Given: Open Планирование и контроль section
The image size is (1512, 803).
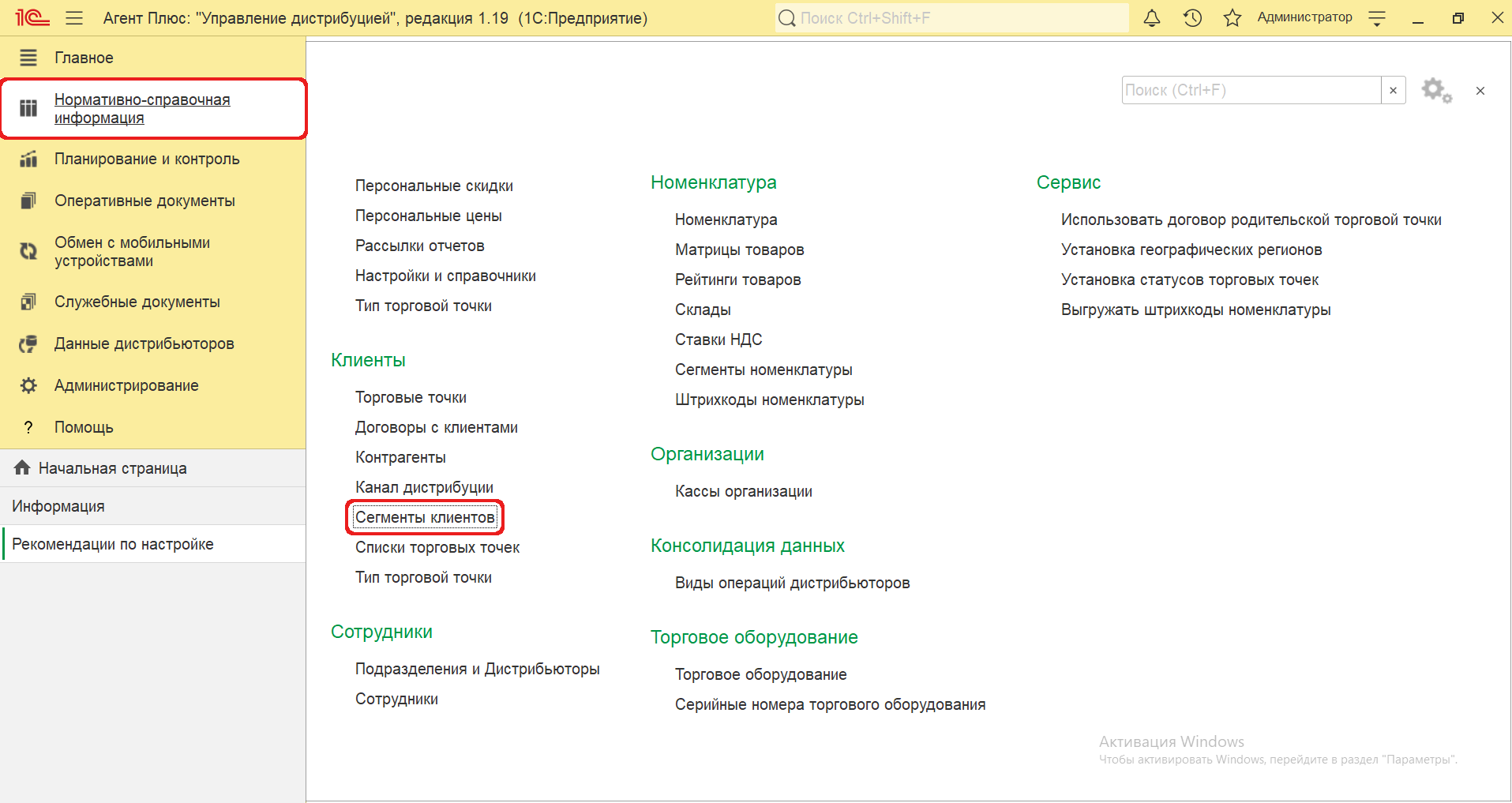Looking at the screenshot, I should [147, 159].
